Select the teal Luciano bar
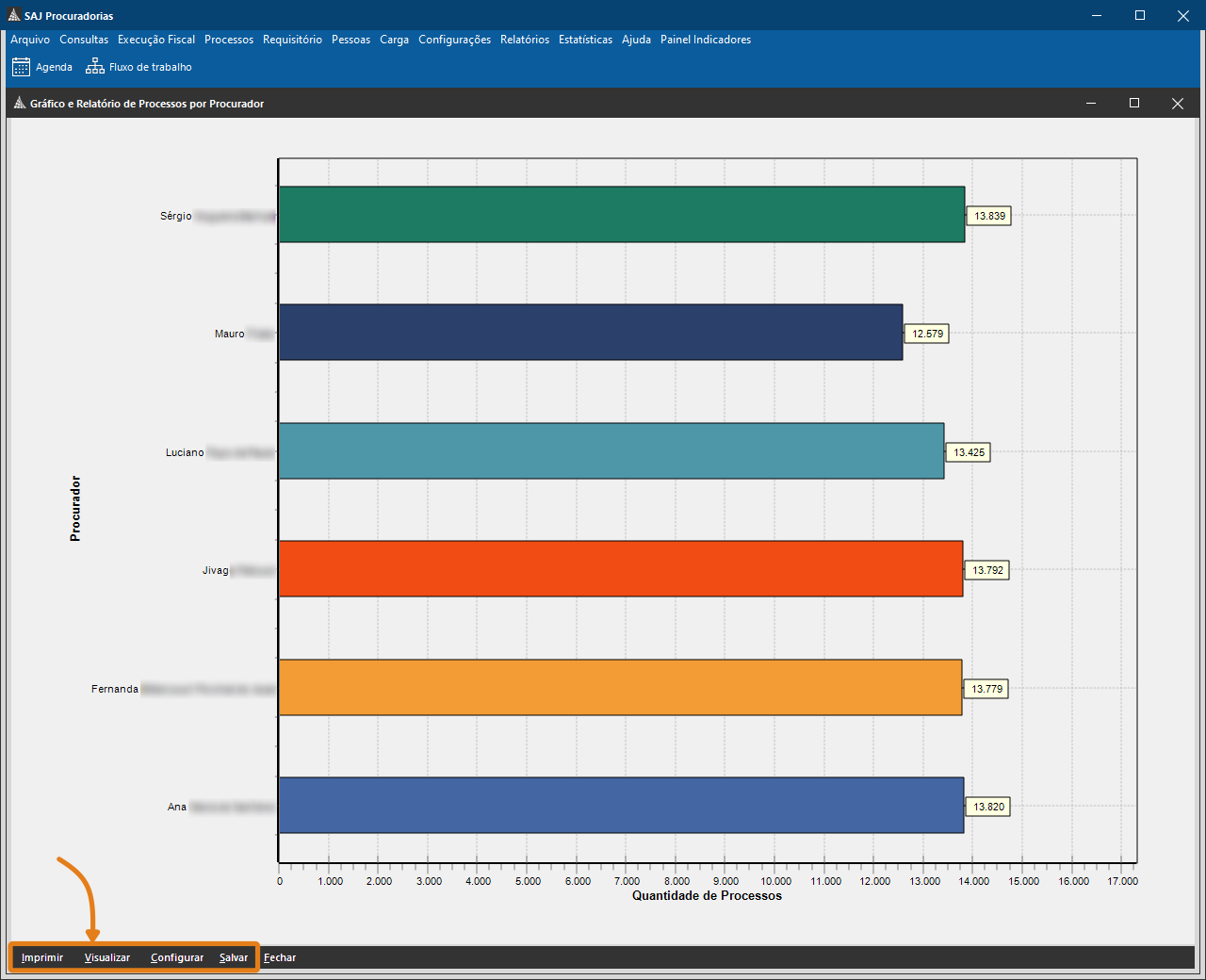The width and height of the screenshot is (1206, 980). (x=611, y=450)
